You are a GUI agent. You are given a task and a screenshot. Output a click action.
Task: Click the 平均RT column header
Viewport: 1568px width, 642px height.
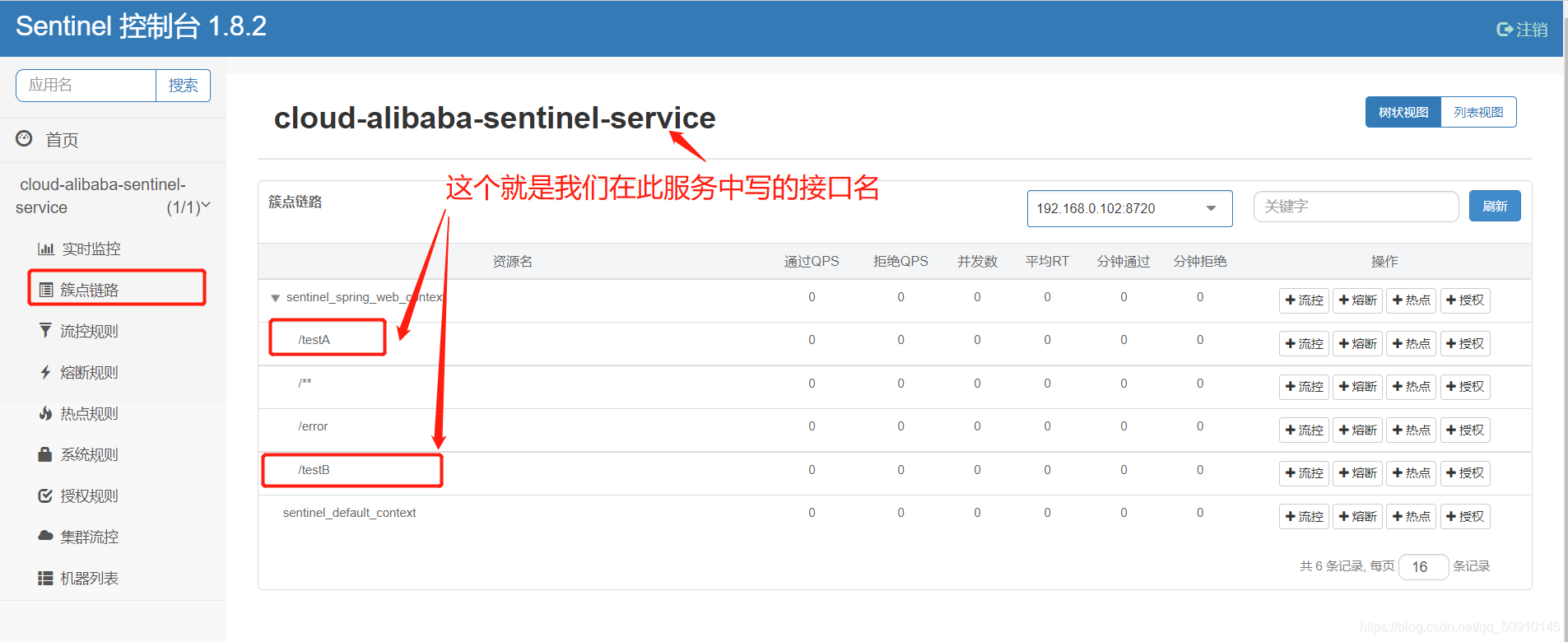(1047, 261)
